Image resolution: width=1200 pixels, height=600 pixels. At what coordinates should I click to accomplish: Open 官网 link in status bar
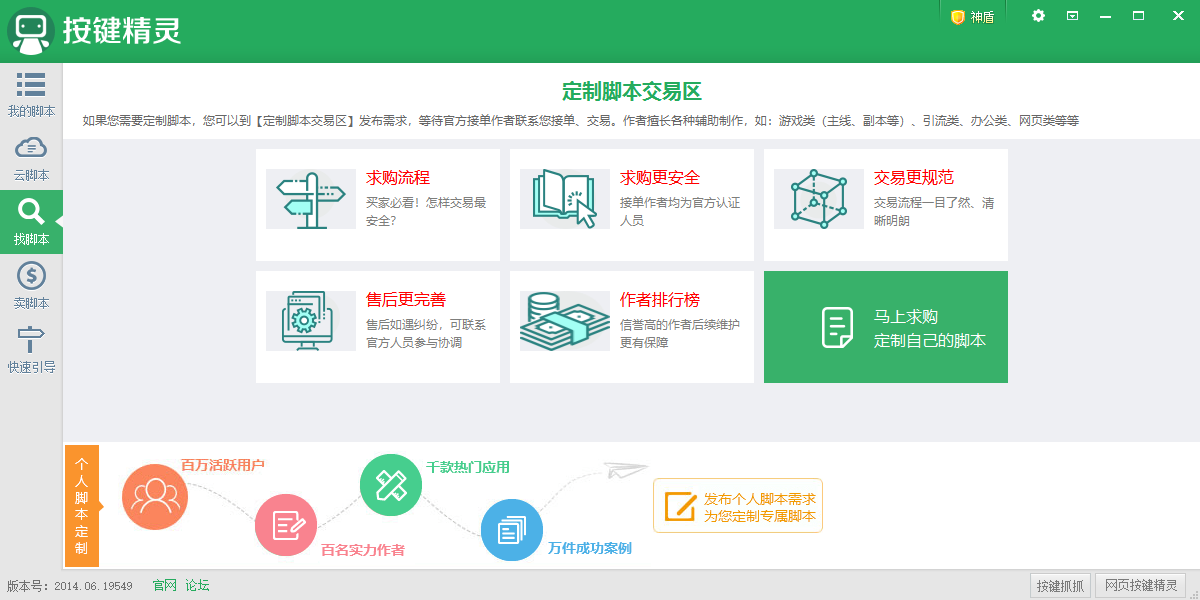(x=165, y=586)
